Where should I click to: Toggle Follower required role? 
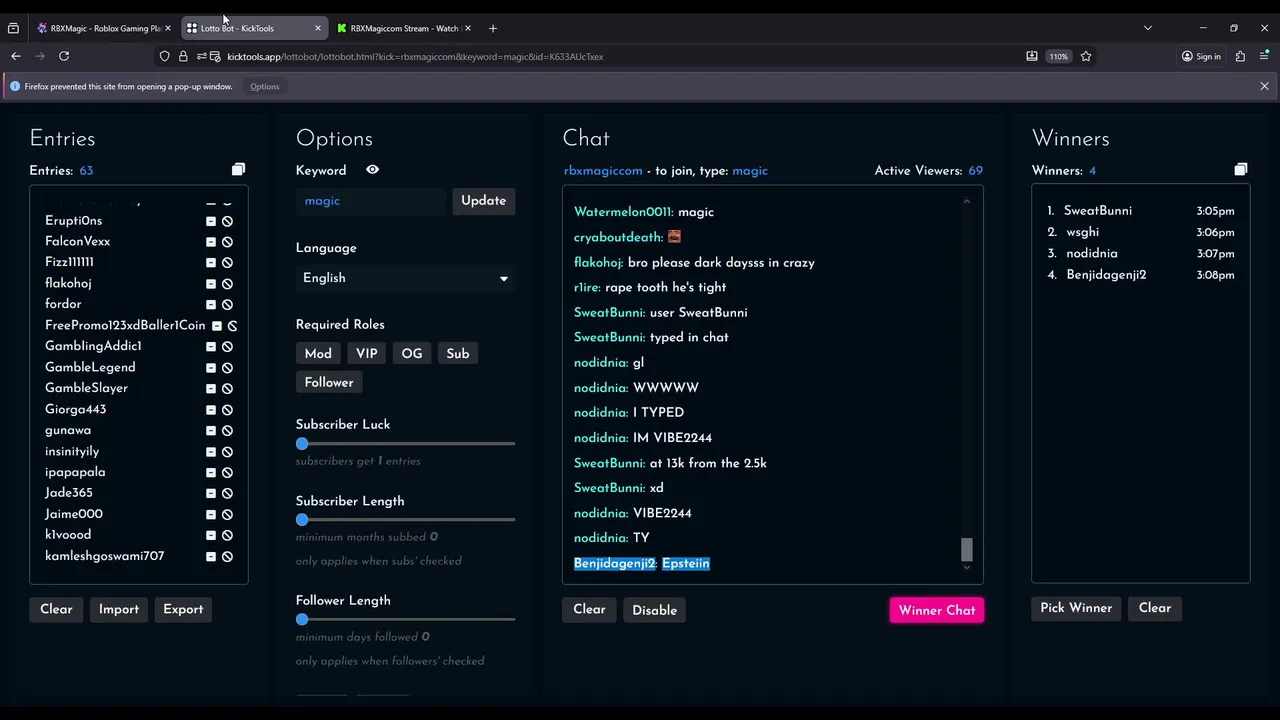click(x=329, y=383)
